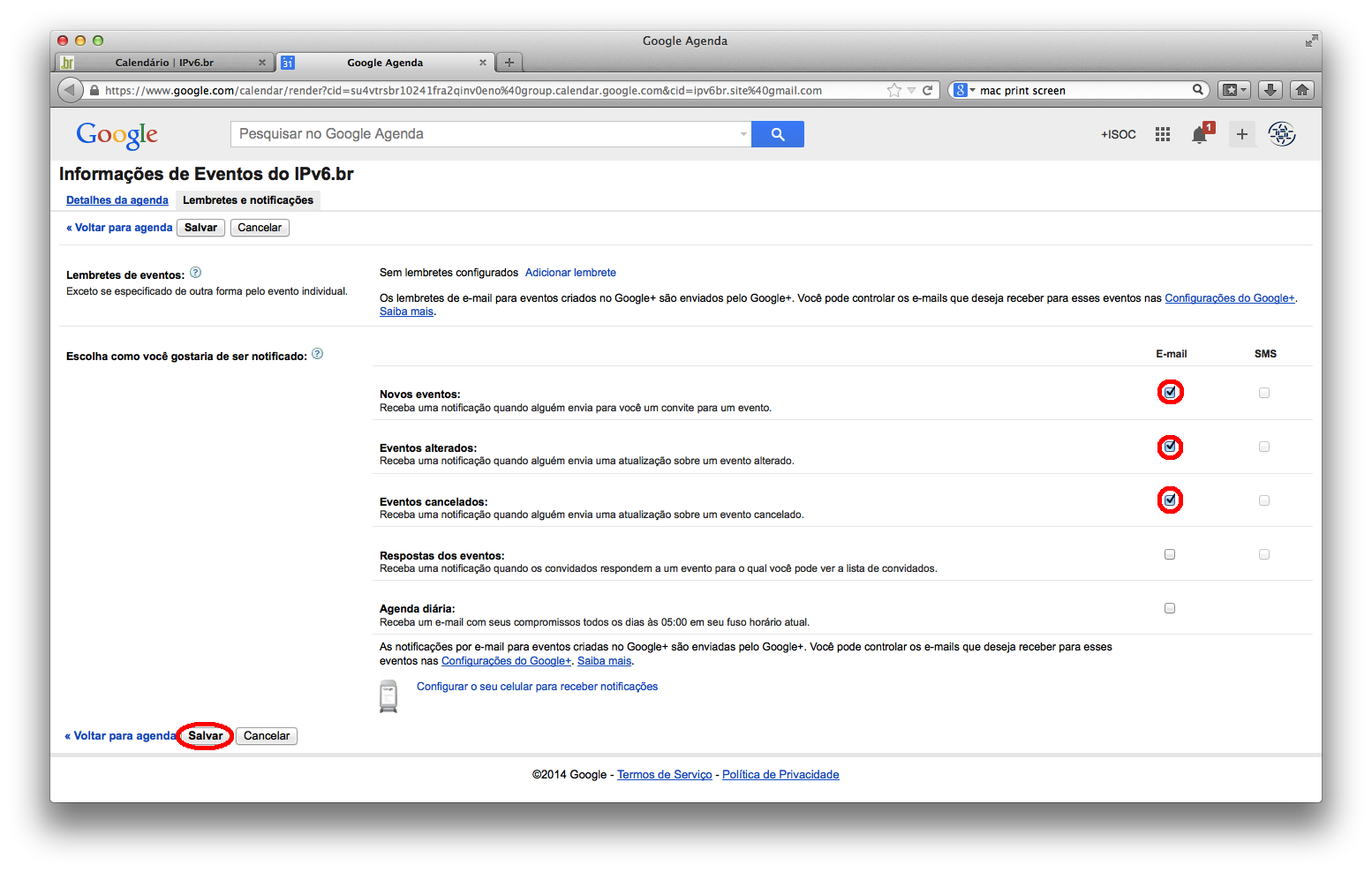This screenshot has width=1372, height=872.
Task: Switch to Calendário | IPv6.br tab
Action: point(164,63)
